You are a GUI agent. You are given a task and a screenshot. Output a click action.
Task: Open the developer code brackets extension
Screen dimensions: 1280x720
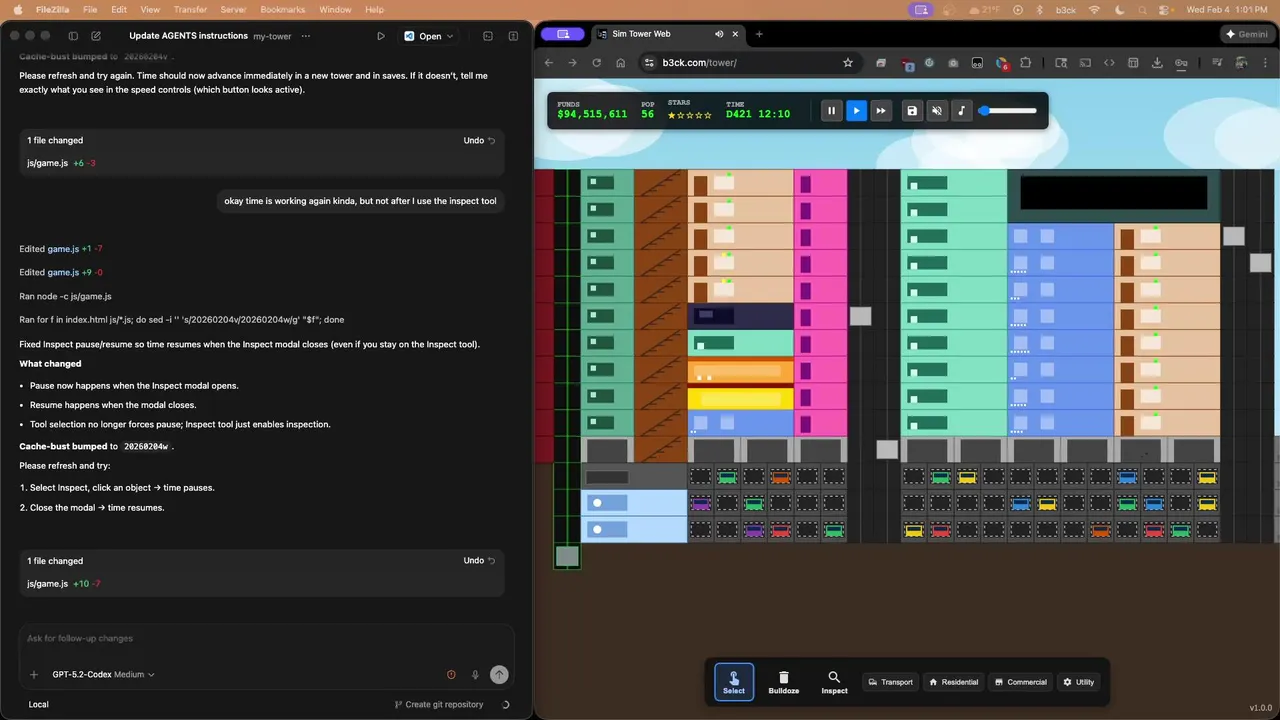click(1109, 63)
